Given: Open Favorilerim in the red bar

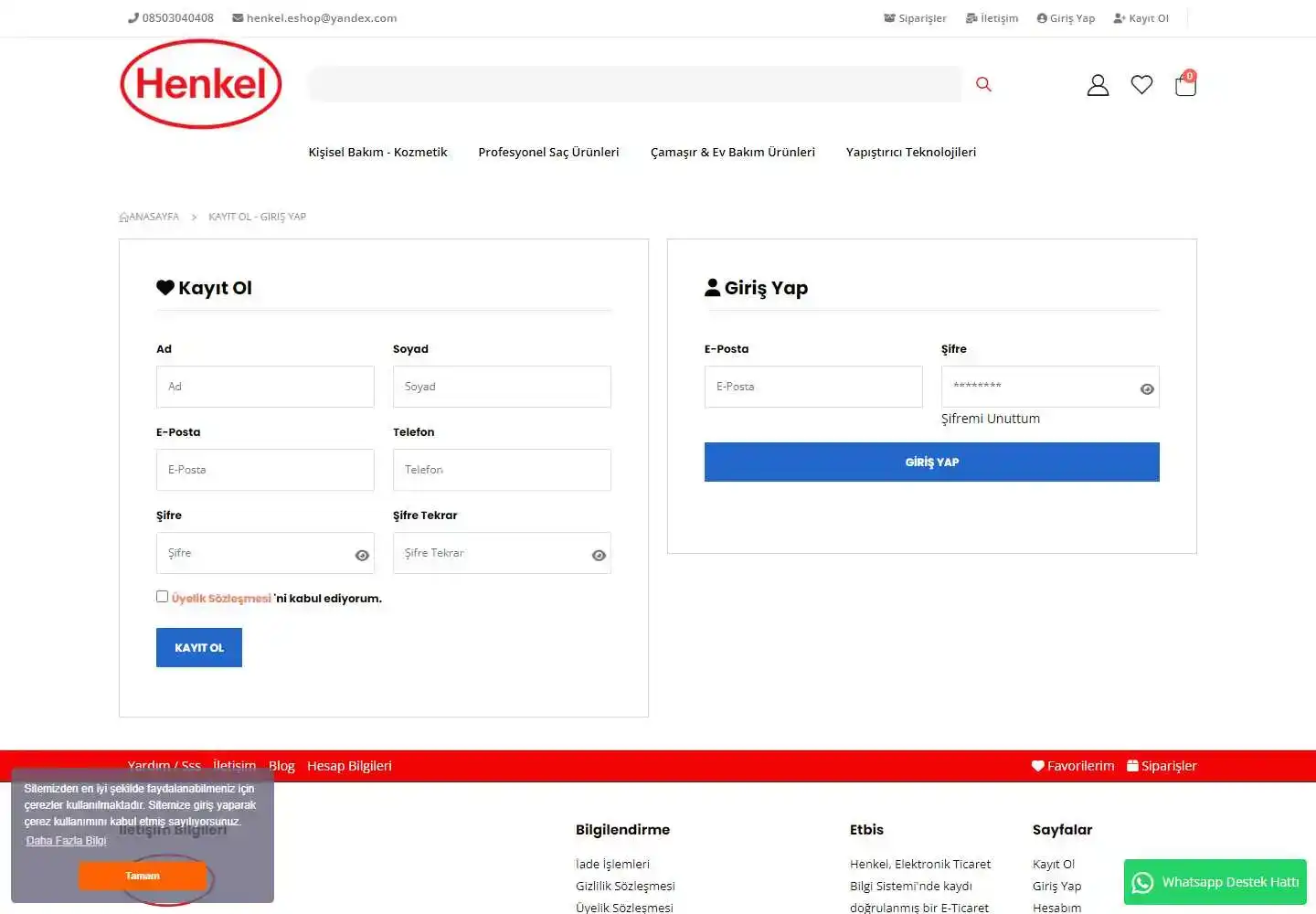Looking at the screenshot, I should click(1073, 766).
